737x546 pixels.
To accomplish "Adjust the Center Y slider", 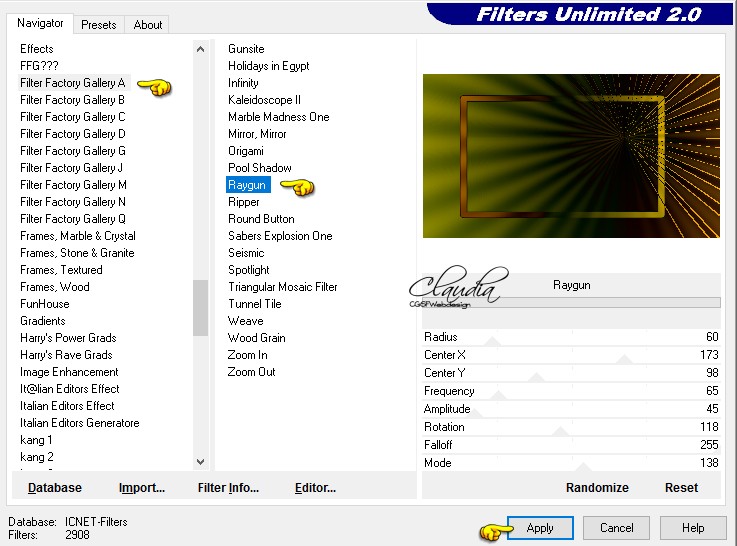I will [x=571, y=373].
